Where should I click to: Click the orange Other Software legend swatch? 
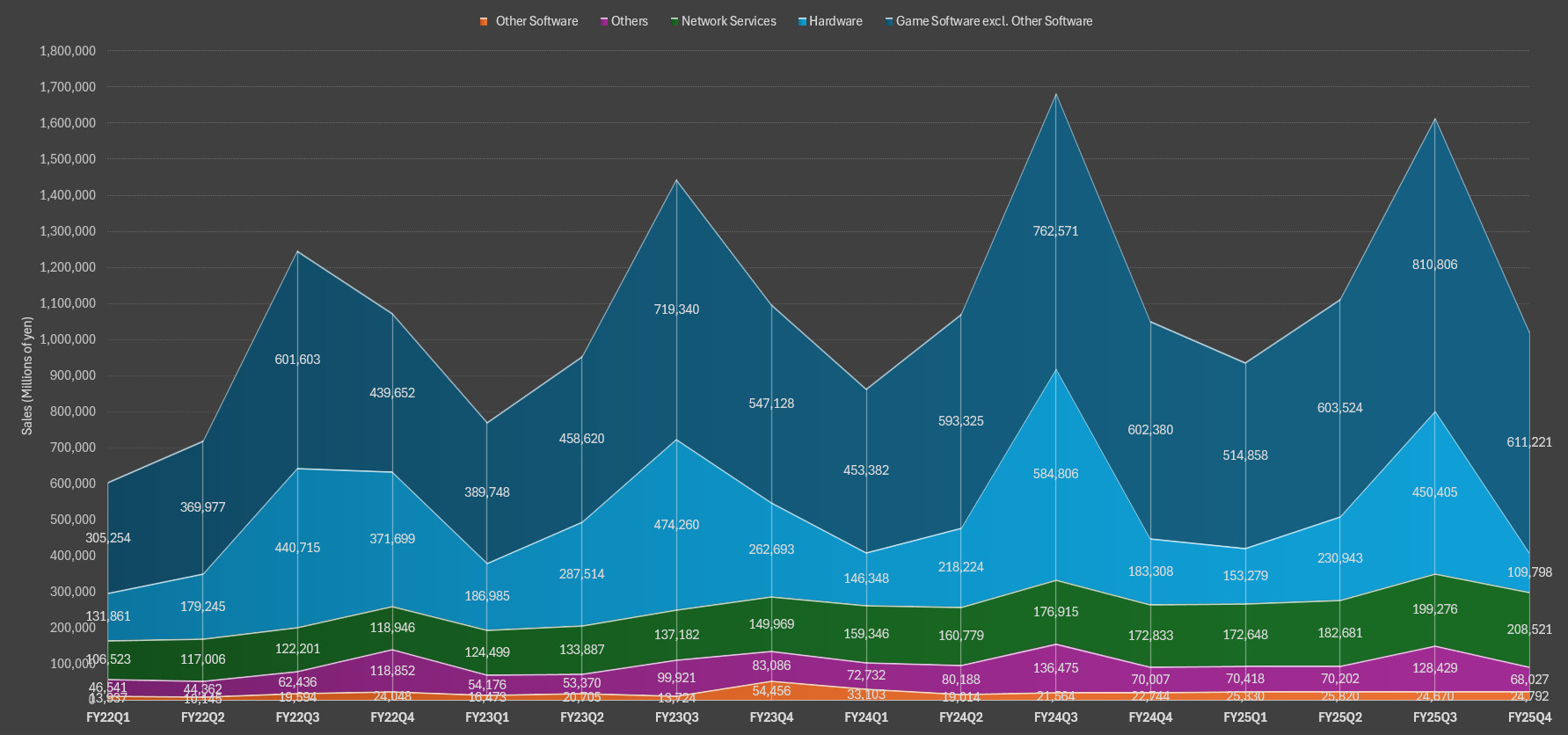tap(484, 21)
